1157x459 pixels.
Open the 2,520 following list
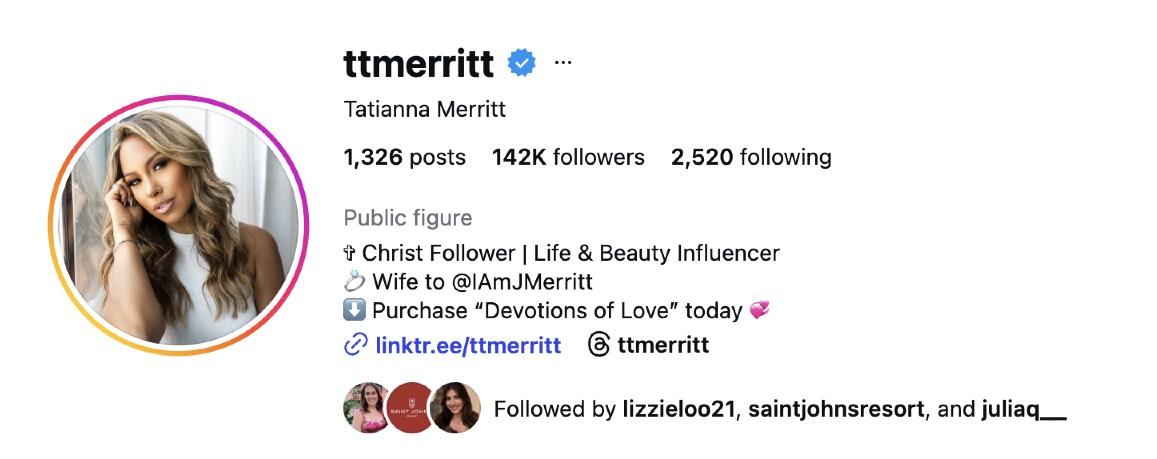(751, 157)
